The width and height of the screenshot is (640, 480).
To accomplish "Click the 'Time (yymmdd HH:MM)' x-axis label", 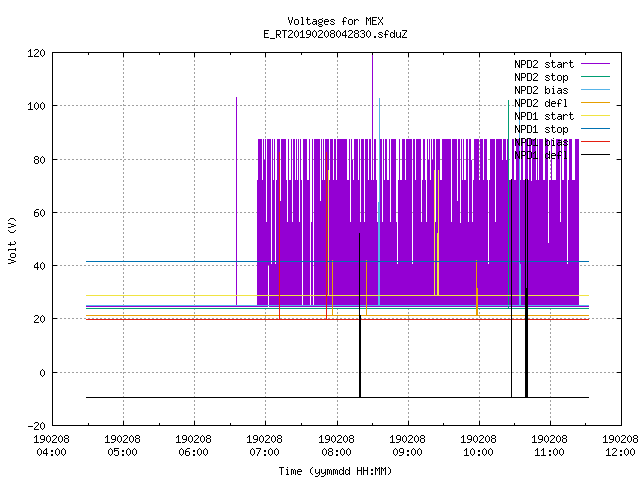I will coord(335,471).
